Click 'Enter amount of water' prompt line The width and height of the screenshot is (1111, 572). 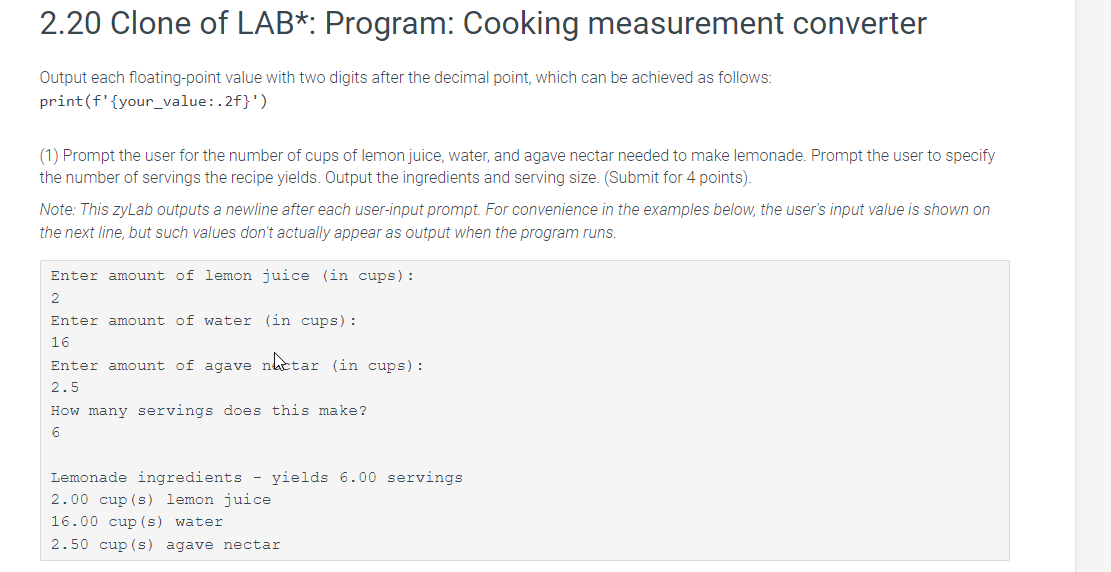point(203,321)
